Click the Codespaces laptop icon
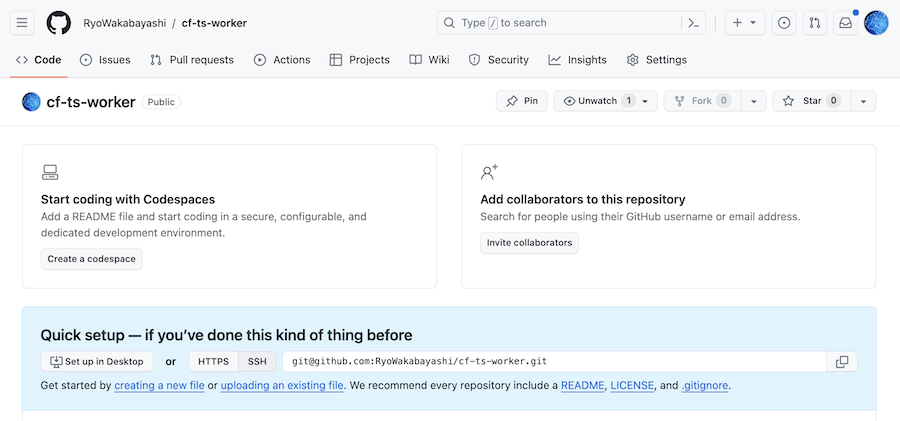900x421 pixels. [x=50, y=172]
